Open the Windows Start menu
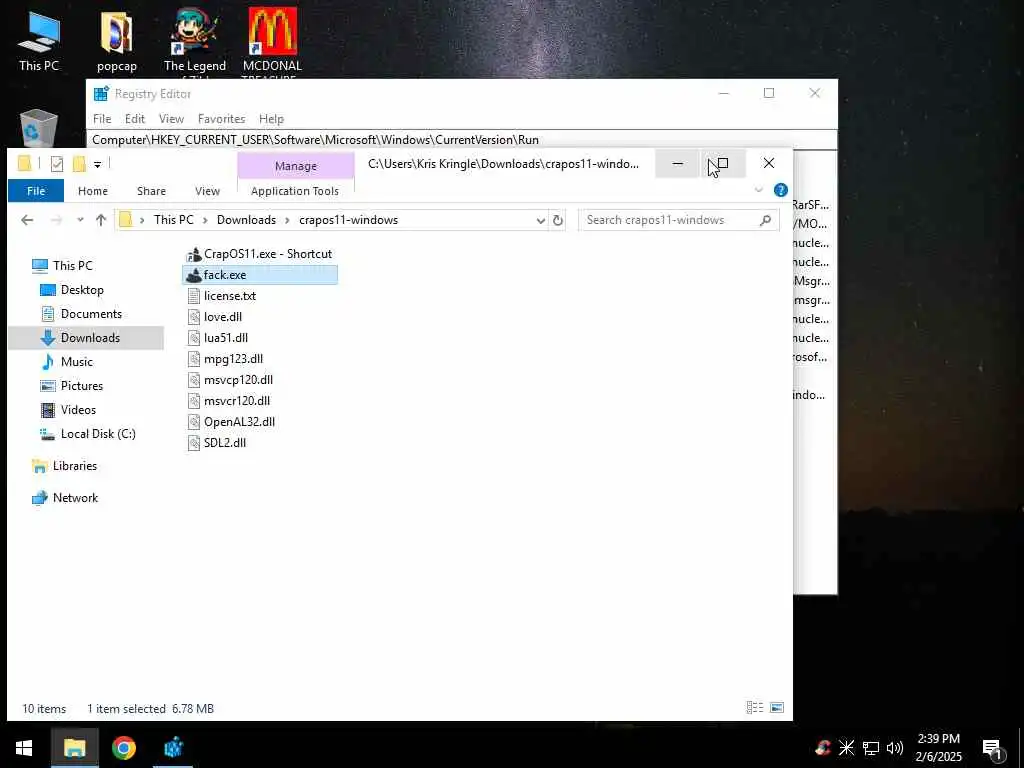The height and width of the screenshot is (768, 1024). click(x=24, y=748)
